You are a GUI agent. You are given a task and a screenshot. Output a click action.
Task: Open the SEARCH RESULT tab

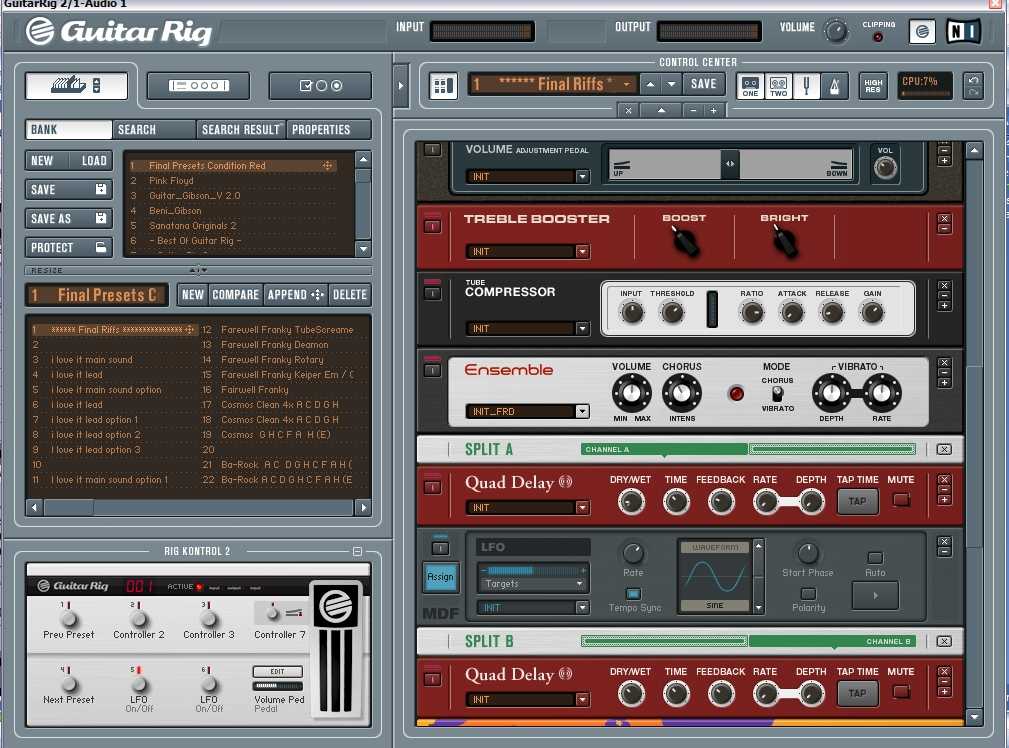click(241, 129)
